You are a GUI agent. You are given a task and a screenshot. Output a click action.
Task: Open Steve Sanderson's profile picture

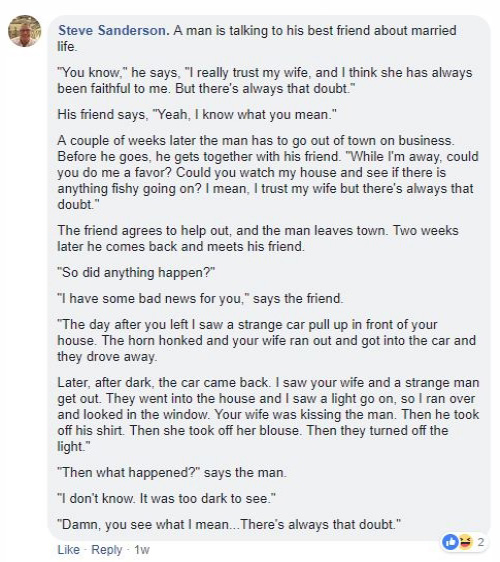24,31
